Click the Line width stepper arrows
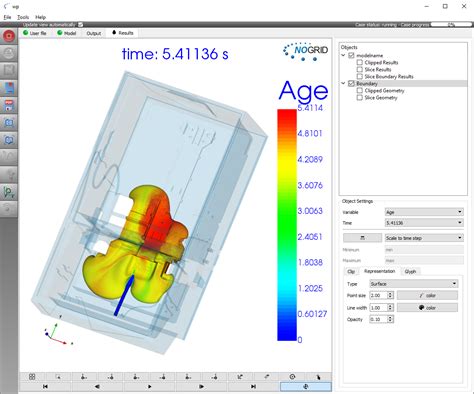 (x=390, y=308)
